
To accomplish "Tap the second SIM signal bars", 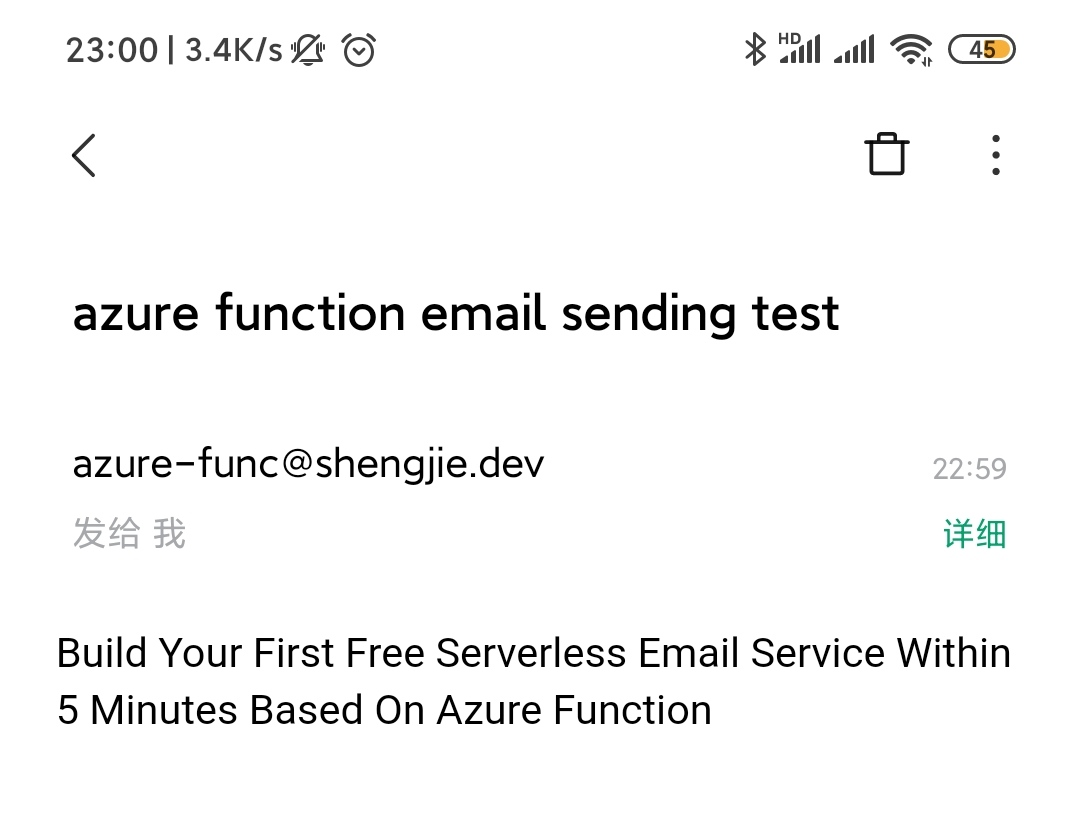I will (854, 49).
